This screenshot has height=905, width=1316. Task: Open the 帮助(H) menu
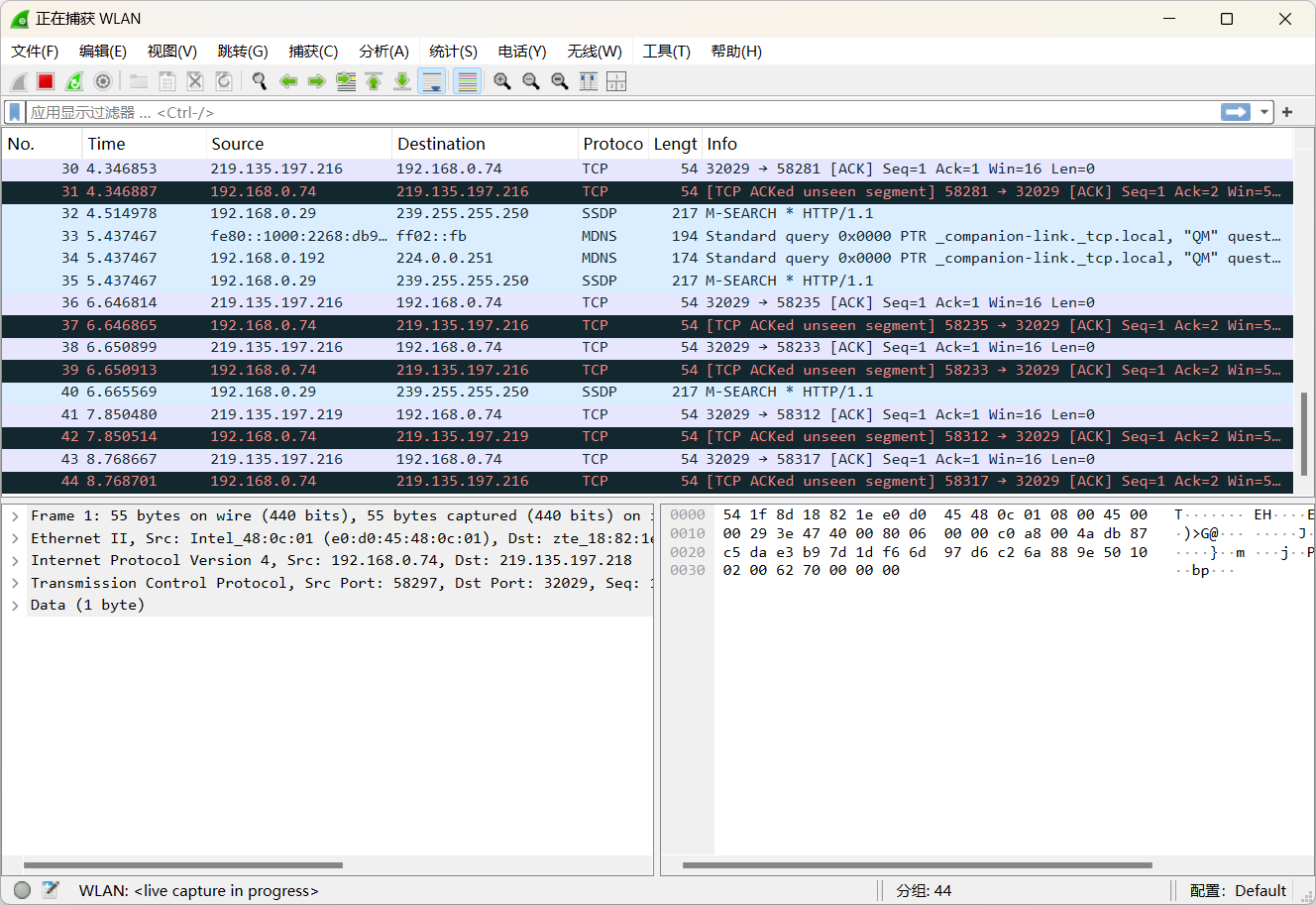(x=736, y=52)
